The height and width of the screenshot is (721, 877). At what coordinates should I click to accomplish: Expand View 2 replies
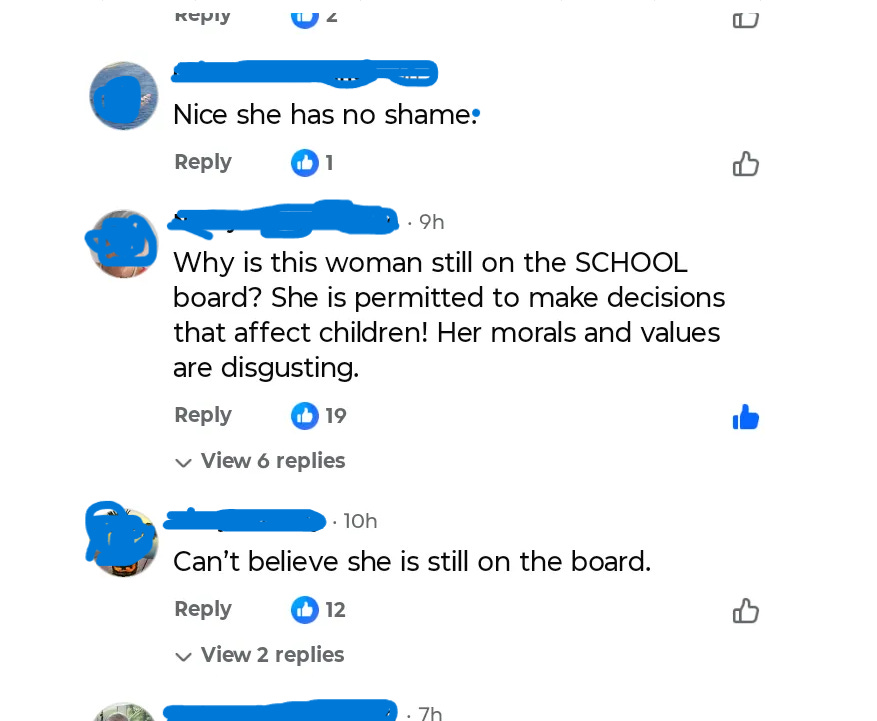point(260,654)
